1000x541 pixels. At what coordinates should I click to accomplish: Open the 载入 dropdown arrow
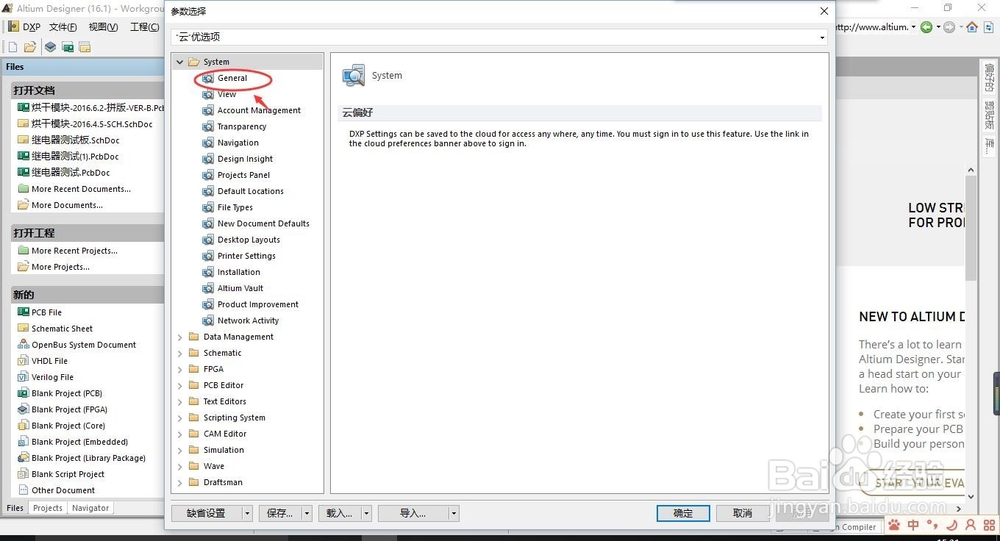coord(366,513)
